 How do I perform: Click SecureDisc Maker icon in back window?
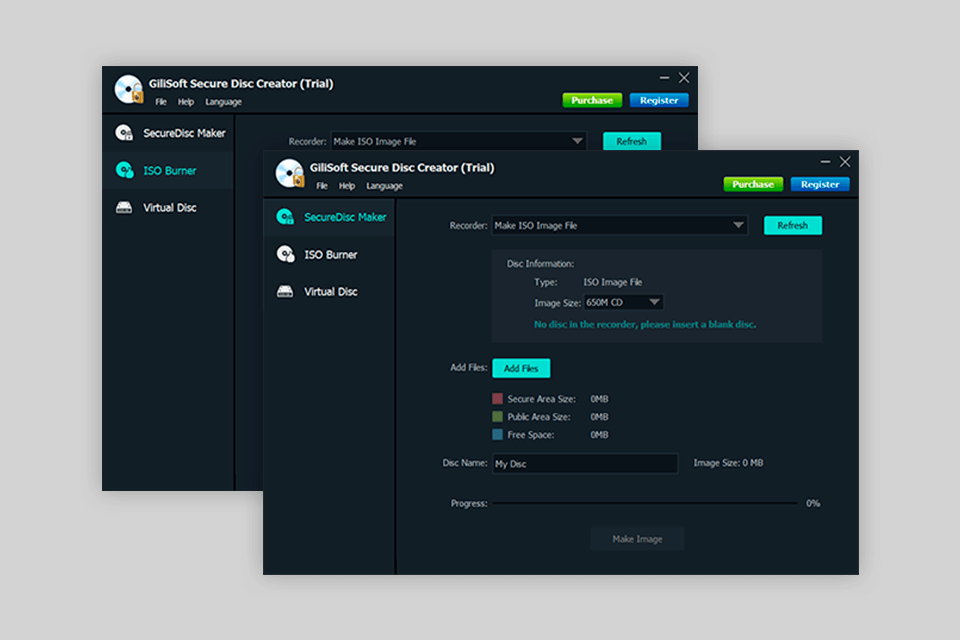tap(124, 133)
